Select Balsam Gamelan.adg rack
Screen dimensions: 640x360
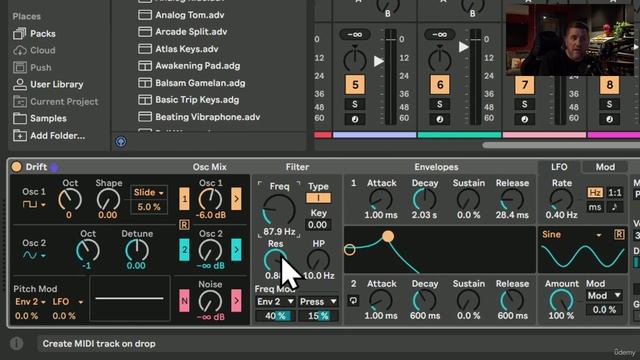coord(192,83)
